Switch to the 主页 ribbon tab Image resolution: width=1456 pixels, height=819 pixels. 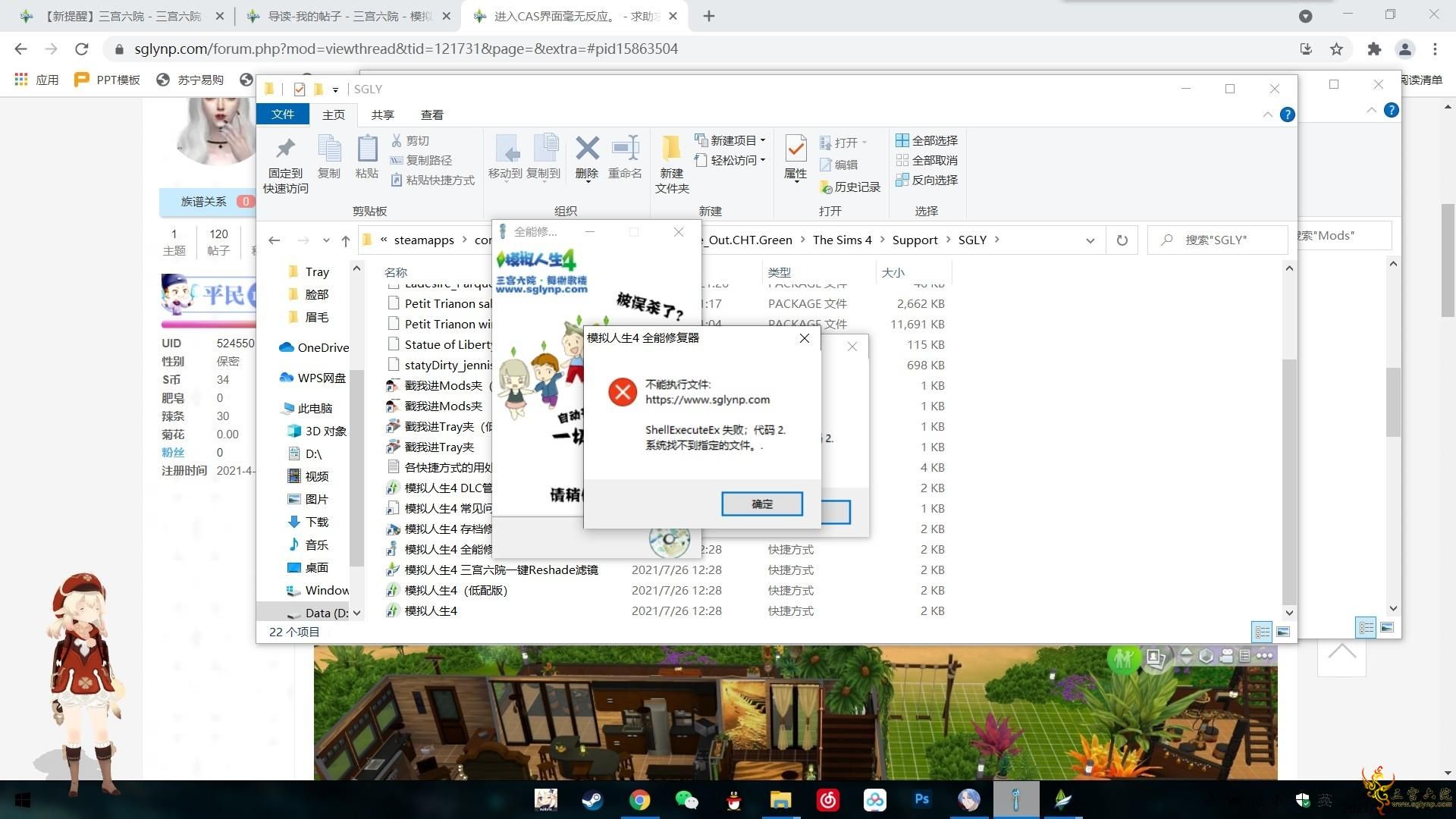[x=334, y=115]
